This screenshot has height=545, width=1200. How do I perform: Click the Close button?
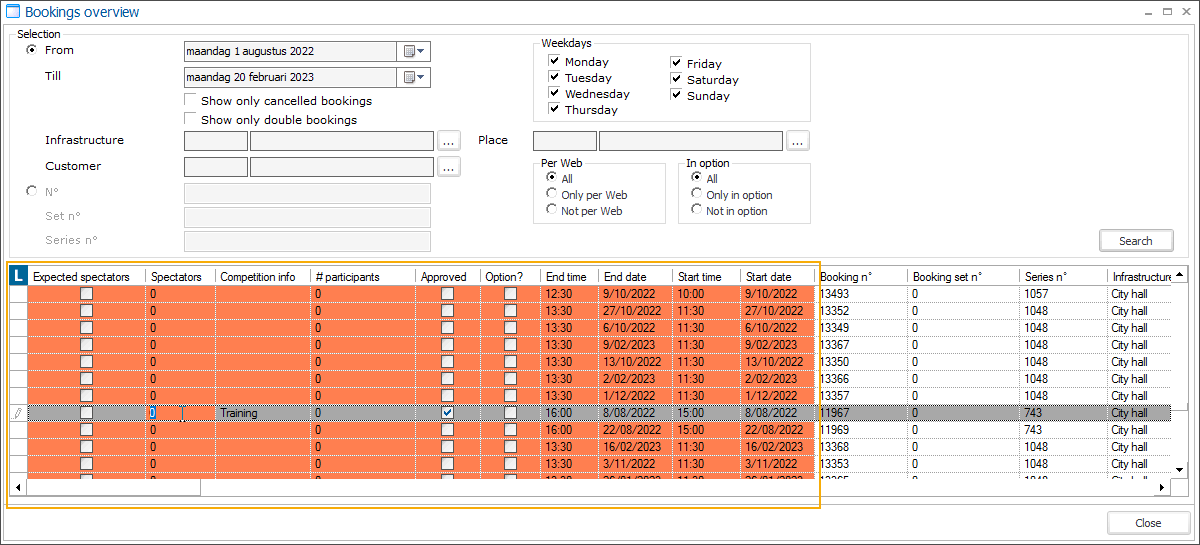coord(1148,523)
